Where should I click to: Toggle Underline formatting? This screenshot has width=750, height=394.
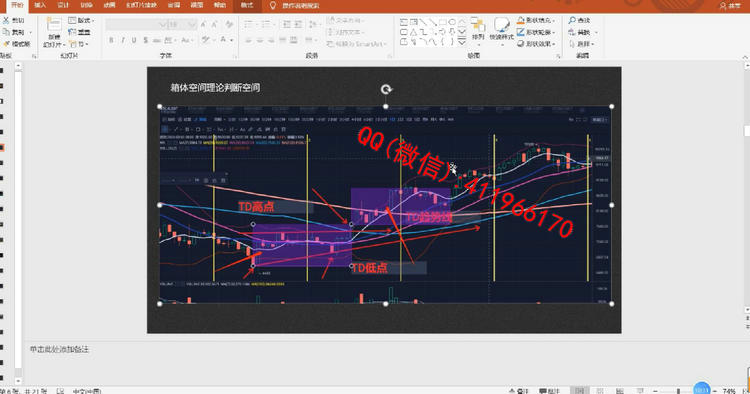tap(134, 40)
